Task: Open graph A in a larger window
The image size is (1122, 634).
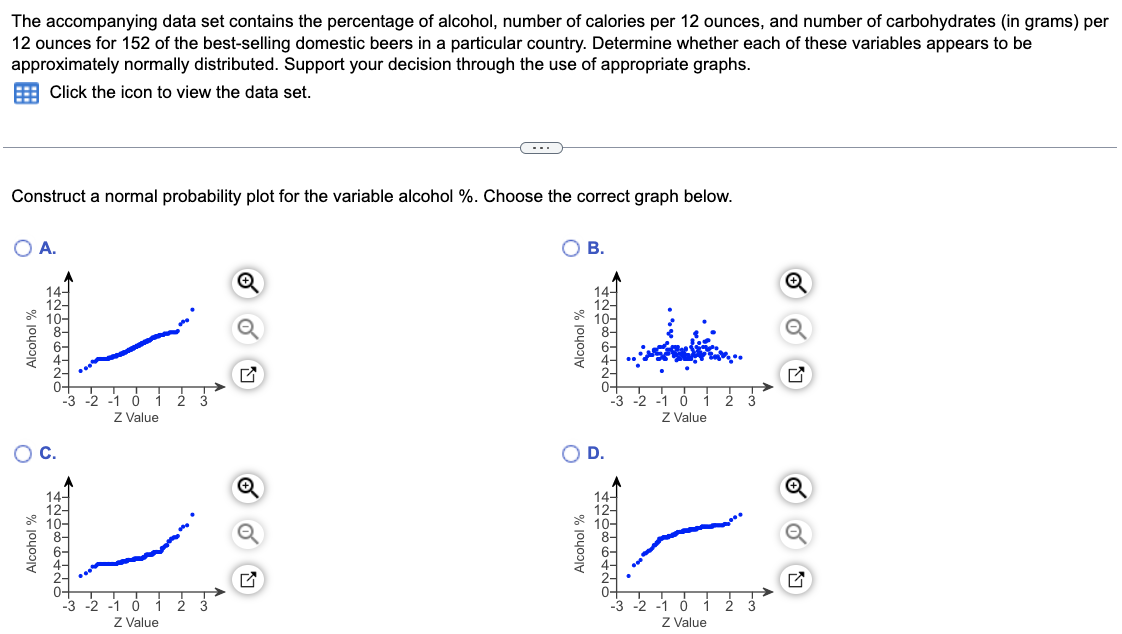Action: [246, 374]
